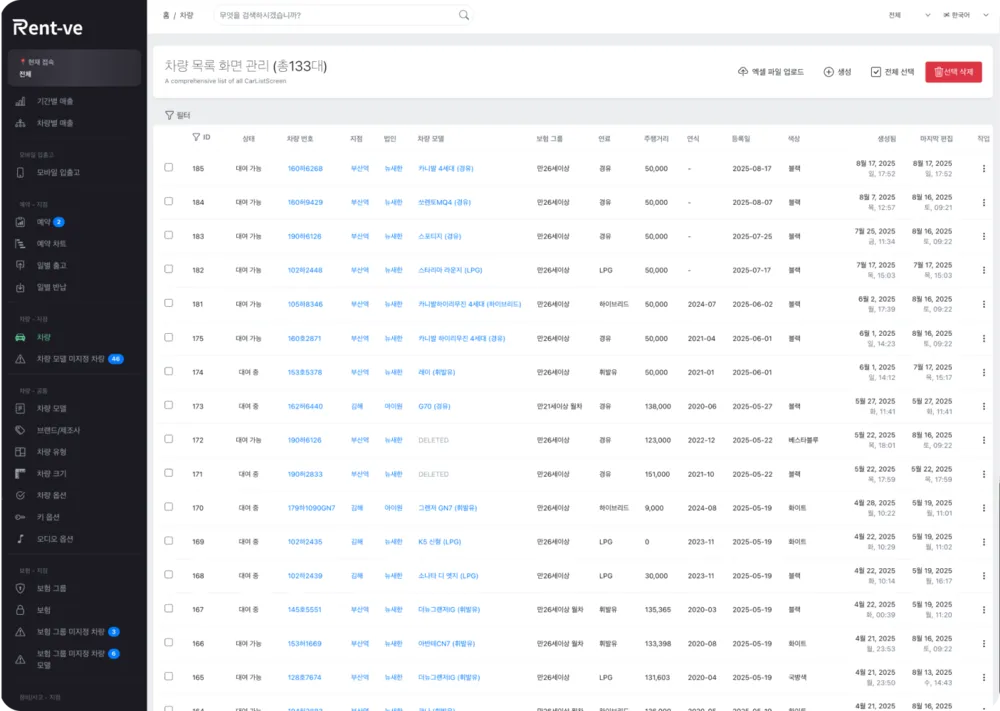Click the 모바일 입출고 phone icon
Viewport: 1000px width, 711px height.
20,172
